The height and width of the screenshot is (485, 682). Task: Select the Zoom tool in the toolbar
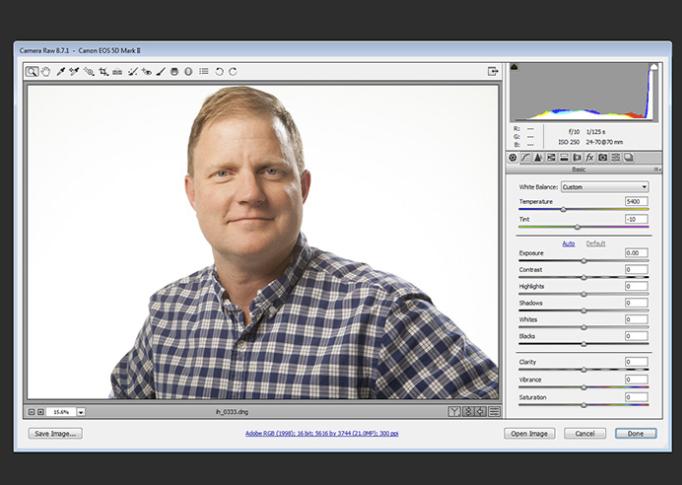pyautogui.click(x=31, y=72)
